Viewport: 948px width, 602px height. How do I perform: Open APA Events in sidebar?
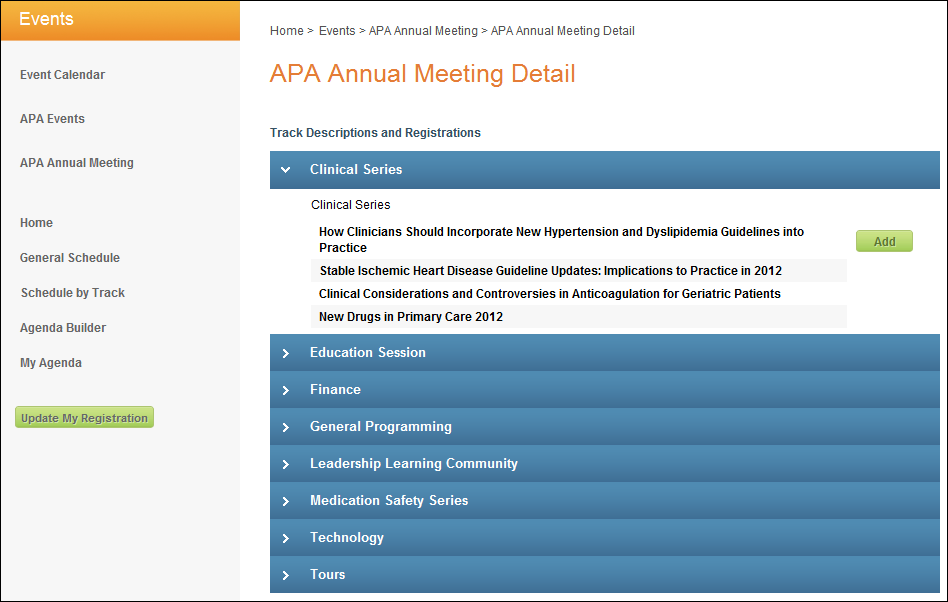pos(52,119)
